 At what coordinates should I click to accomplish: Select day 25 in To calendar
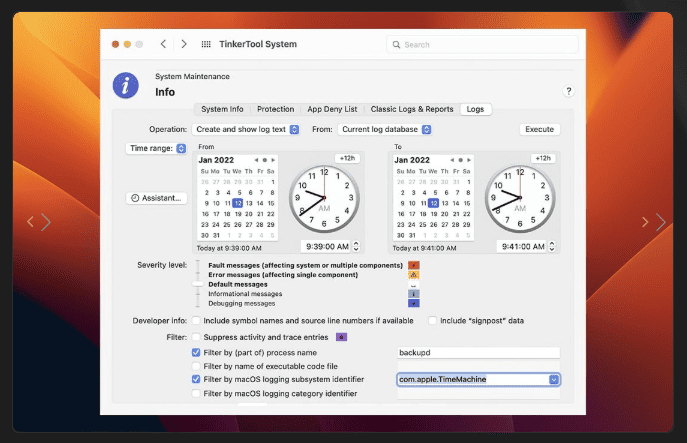(422, 225)
